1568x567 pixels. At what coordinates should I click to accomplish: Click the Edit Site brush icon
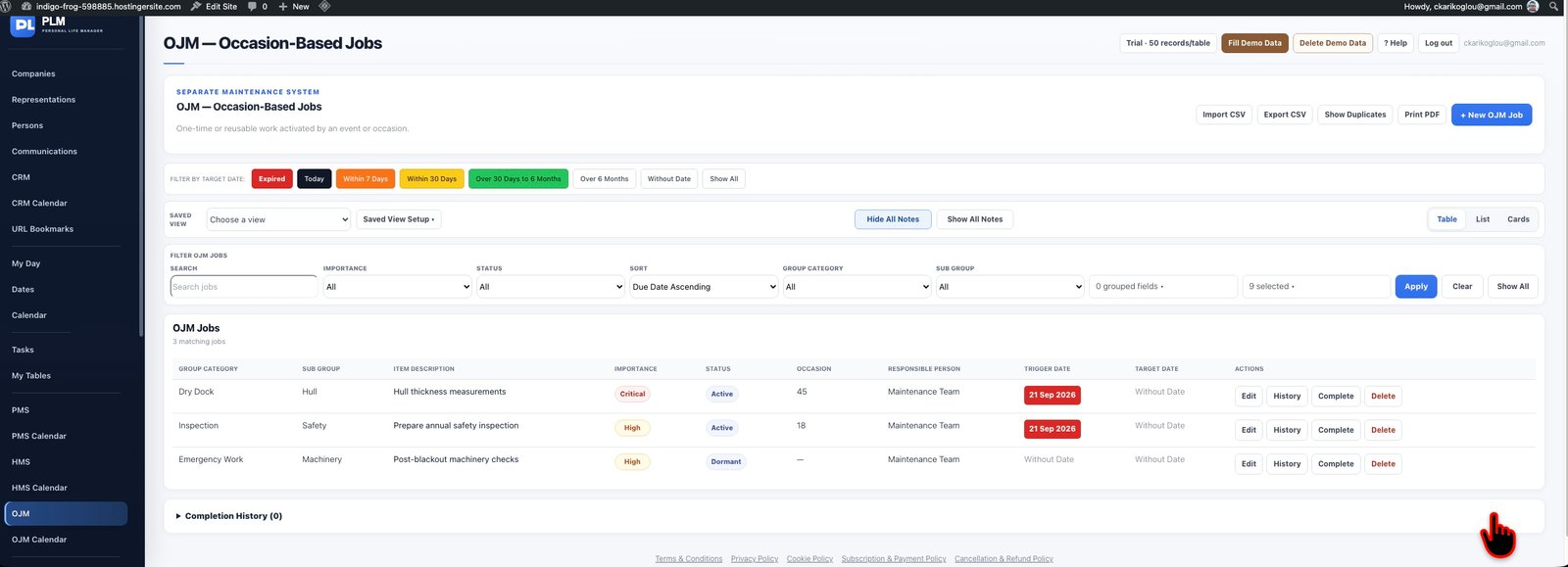pyautogui.click(x=196, y=6)
